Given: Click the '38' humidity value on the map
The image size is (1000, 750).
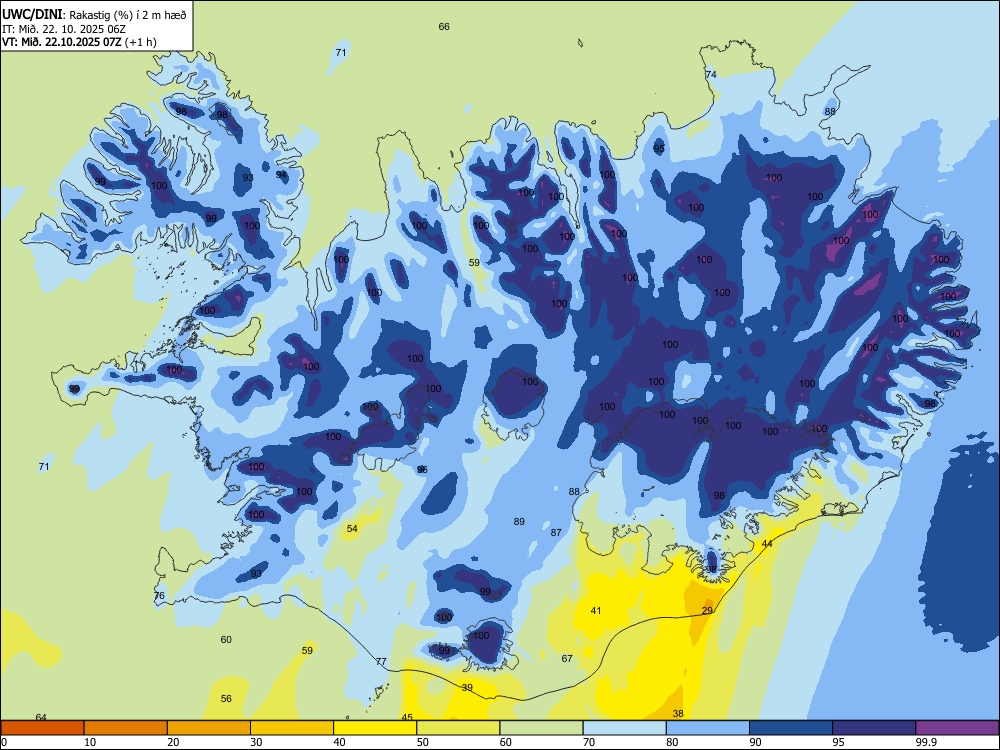Looking at the screenshot, I should 678,713.
